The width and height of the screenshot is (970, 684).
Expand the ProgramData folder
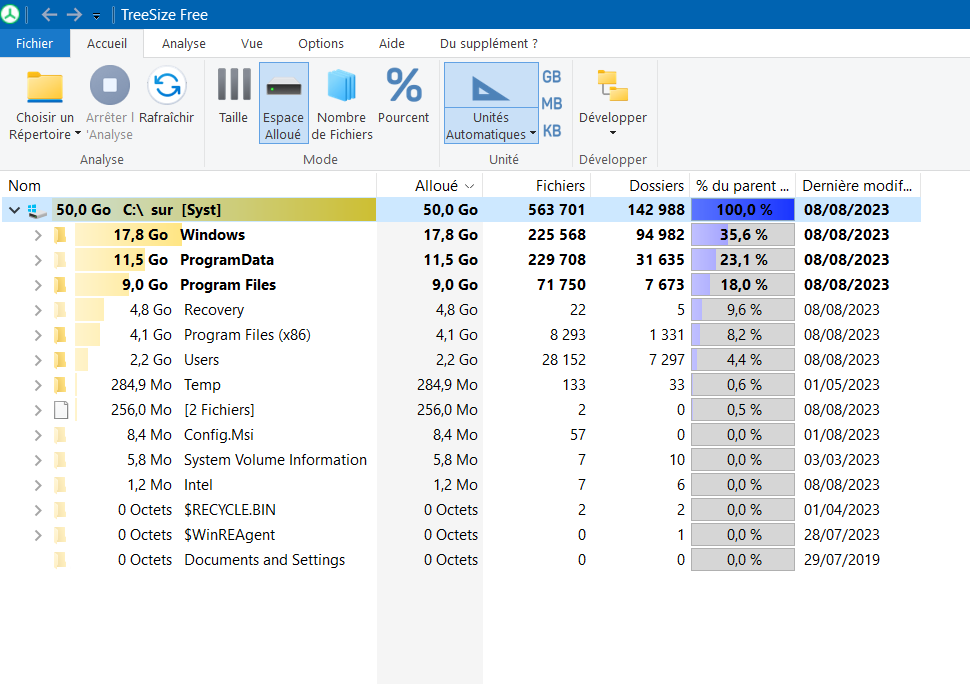pyautogui.click(x=38, y=260)
